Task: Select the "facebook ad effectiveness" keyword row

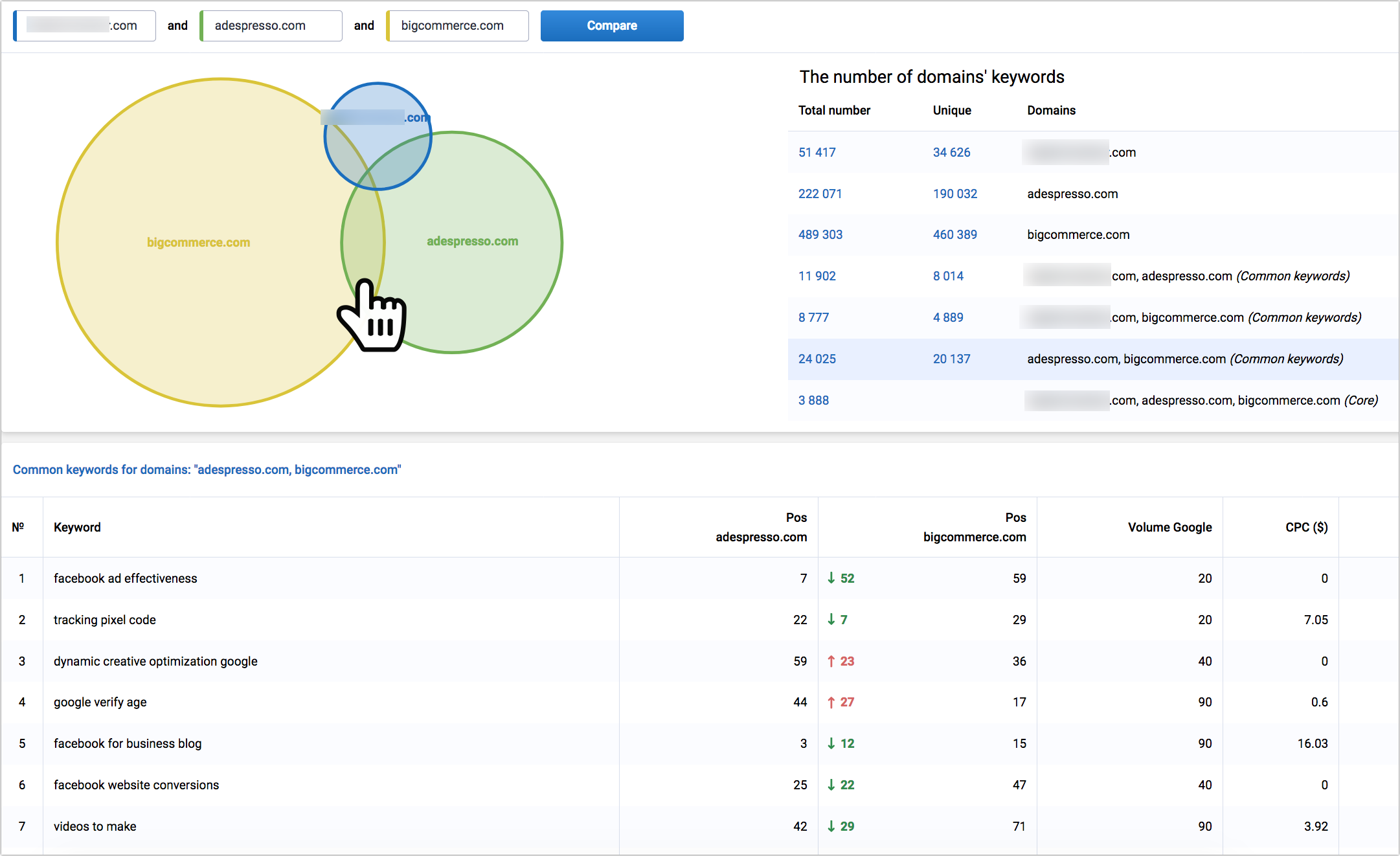Action: pos(125,578)
